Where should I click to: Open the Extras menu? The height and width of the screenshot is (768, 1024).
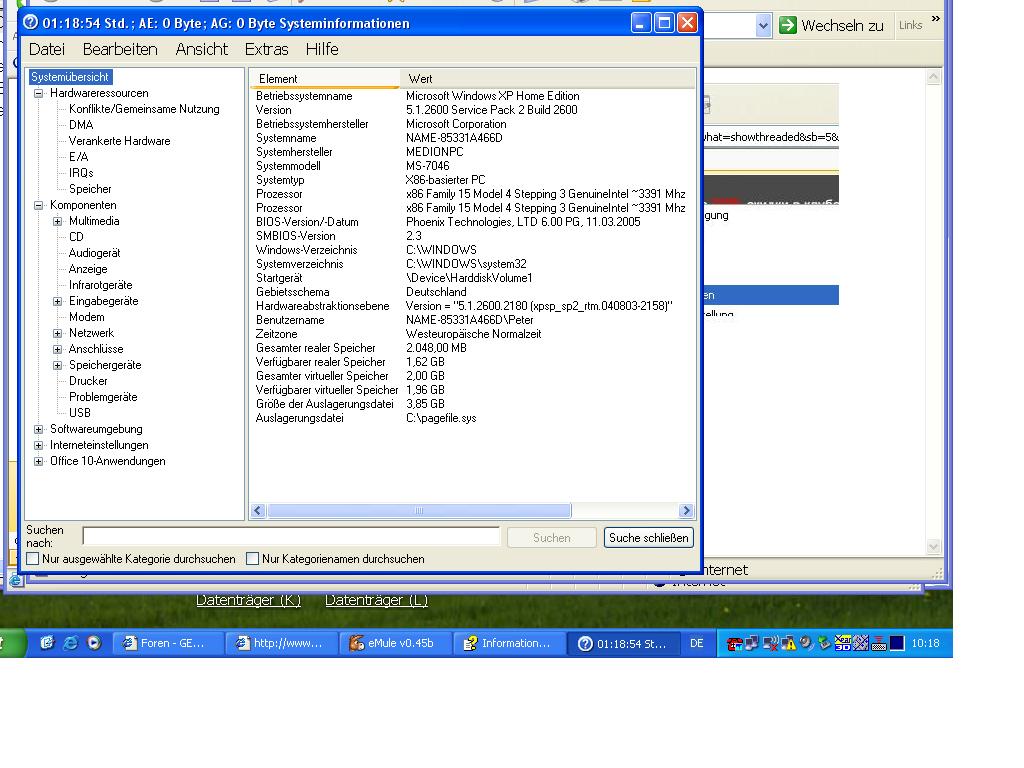[x=266, y=49]
